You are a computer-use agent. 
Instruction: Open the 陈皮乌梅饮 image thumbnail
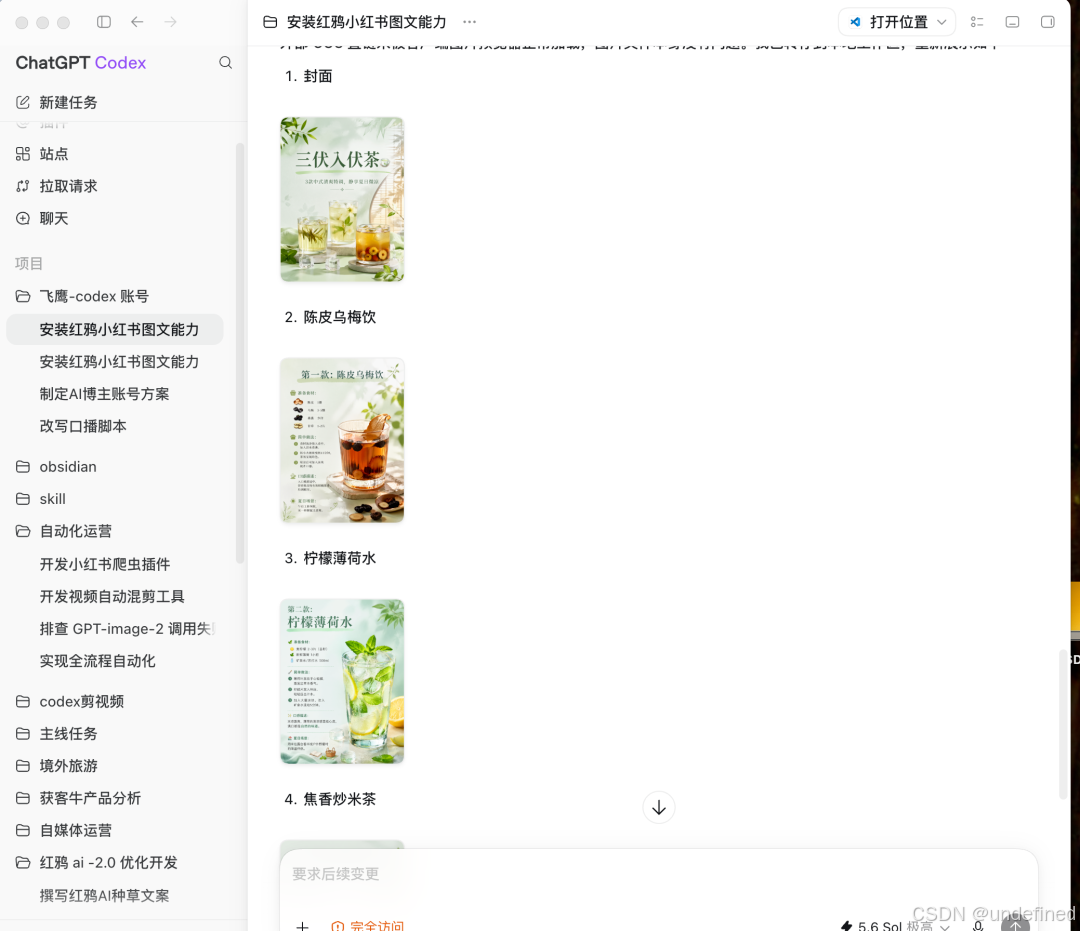(342, 440)
